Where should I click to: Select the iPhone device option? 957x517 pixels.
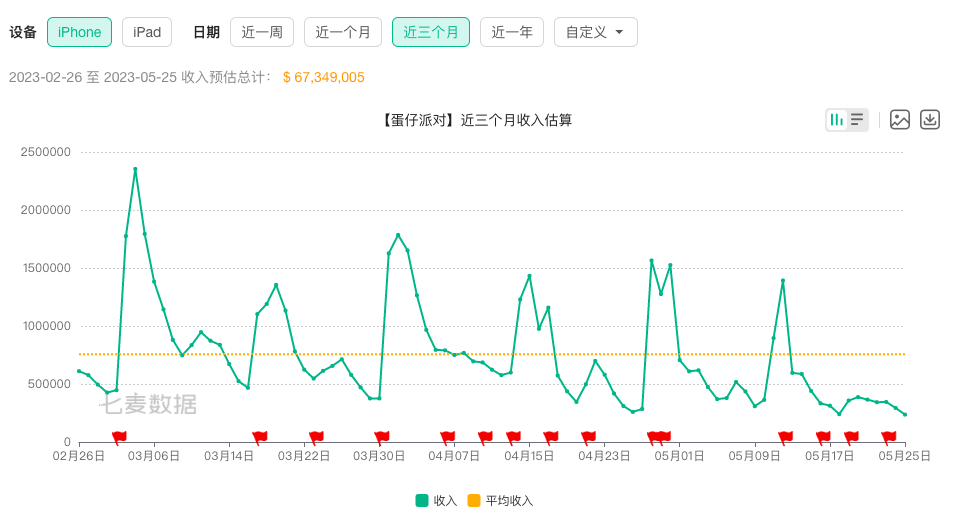[x=79, y=32]
